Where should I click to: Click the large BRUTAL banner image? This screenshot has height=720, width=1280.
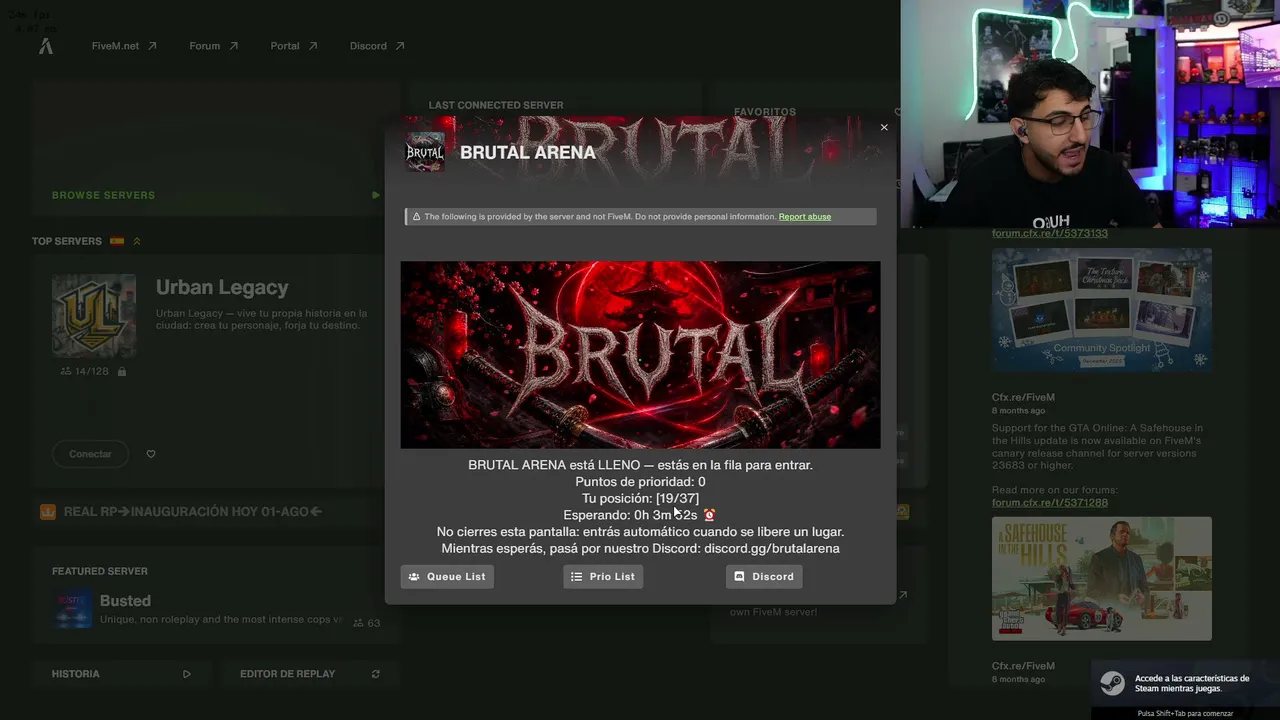[x=640, y=355]
